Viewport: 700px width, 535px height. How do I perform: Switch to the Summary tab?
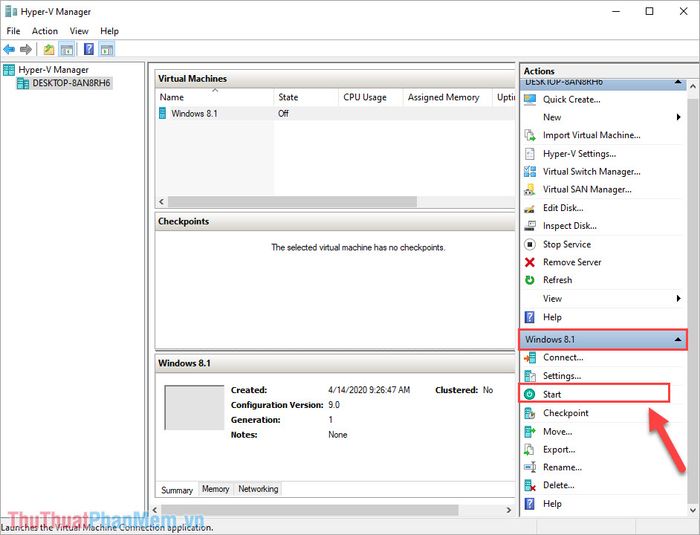(177, 490)
